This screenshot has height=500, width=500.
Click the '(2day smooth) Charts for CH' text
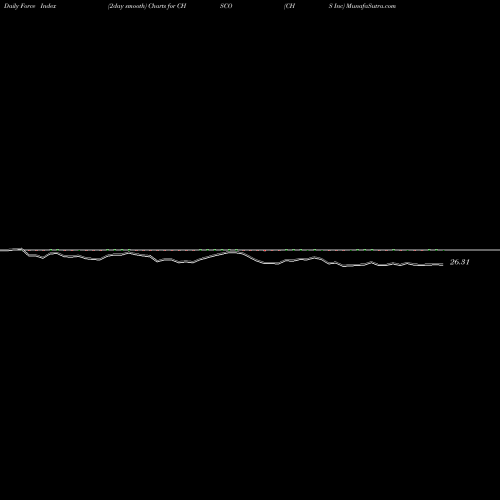coord(147,6)
